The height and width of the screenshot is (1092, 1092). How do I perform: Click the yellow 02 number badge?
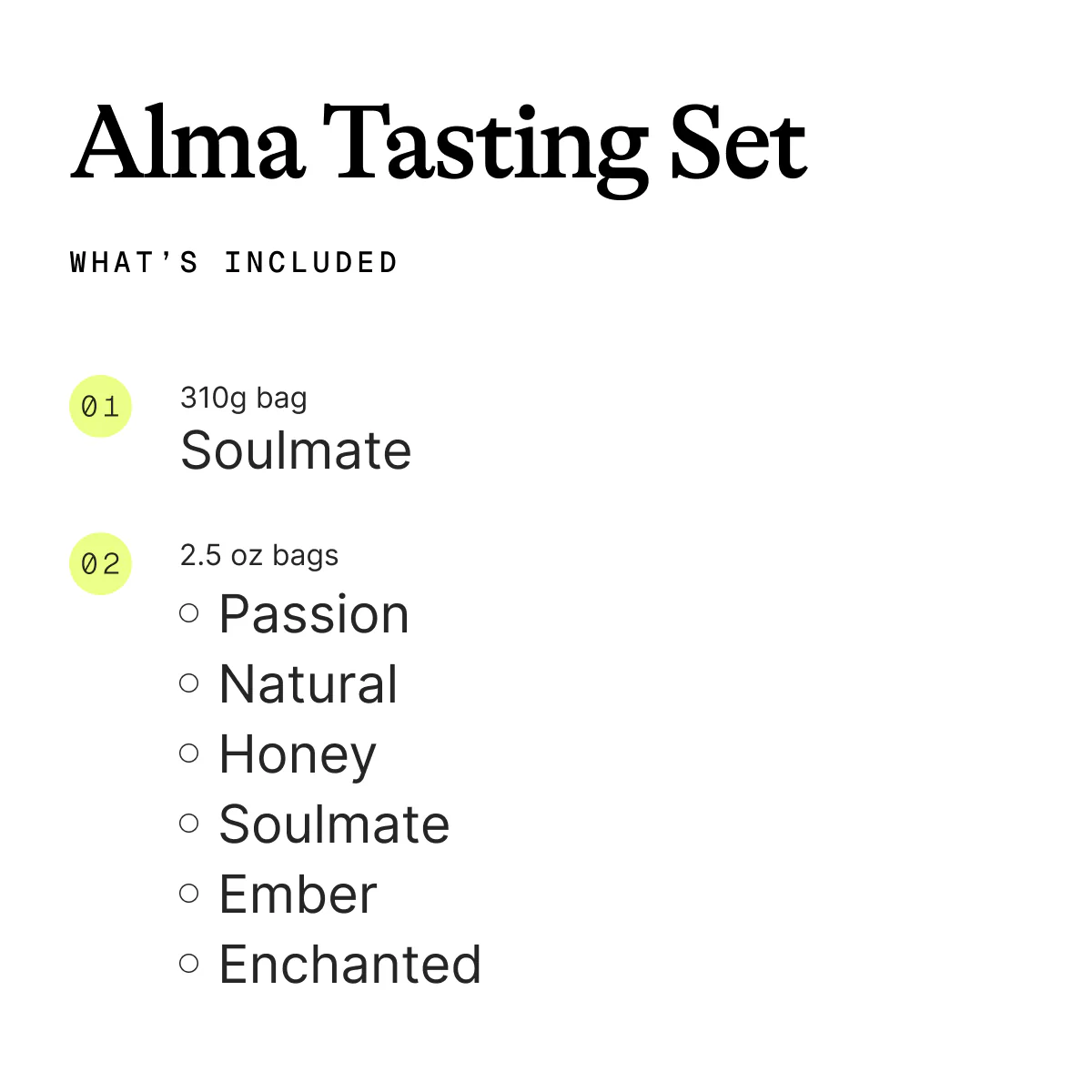pyautogui.click(x=101, y=563)
